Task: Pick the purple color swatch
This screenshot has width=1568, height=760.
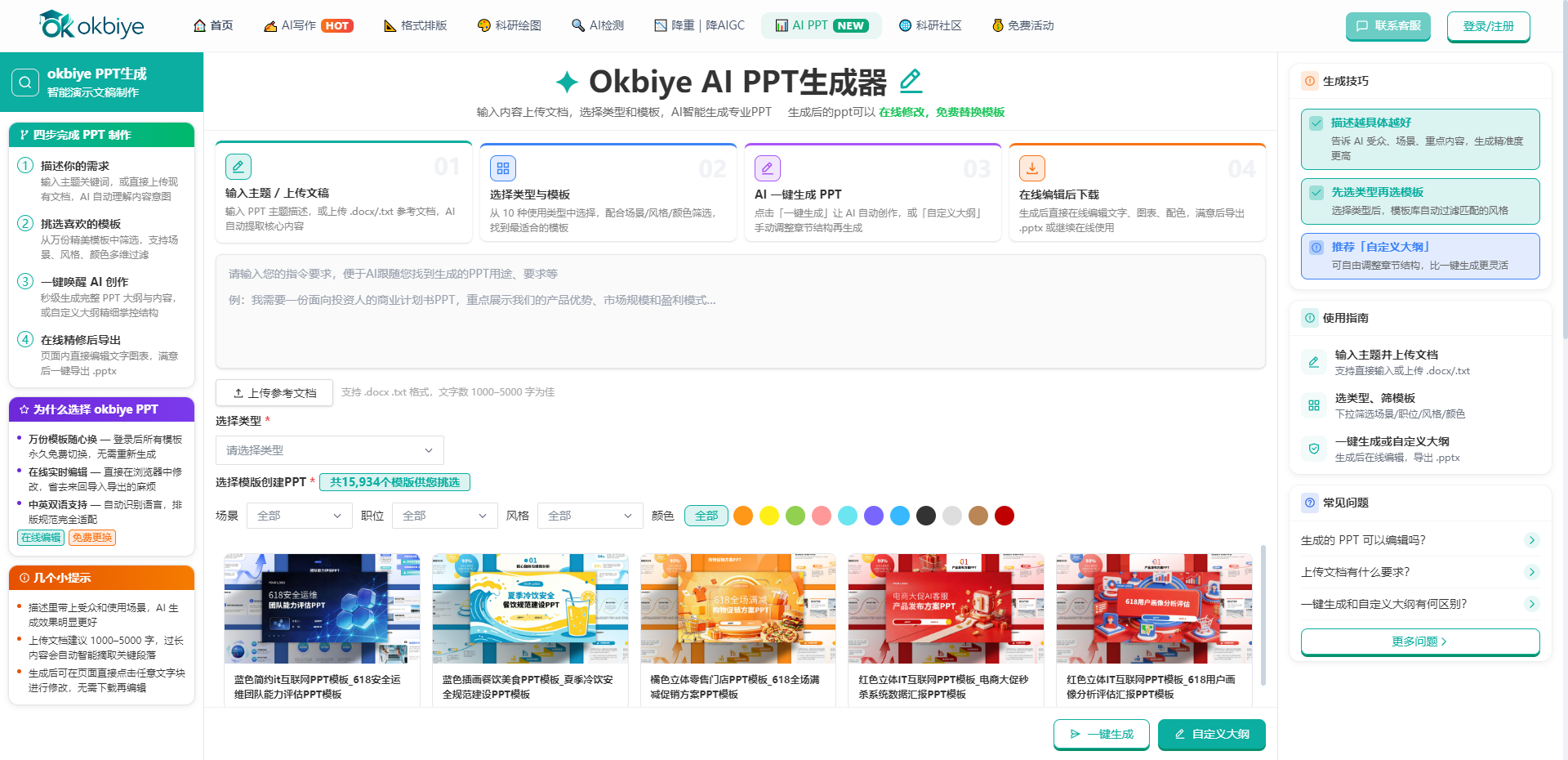Action: 874,516
